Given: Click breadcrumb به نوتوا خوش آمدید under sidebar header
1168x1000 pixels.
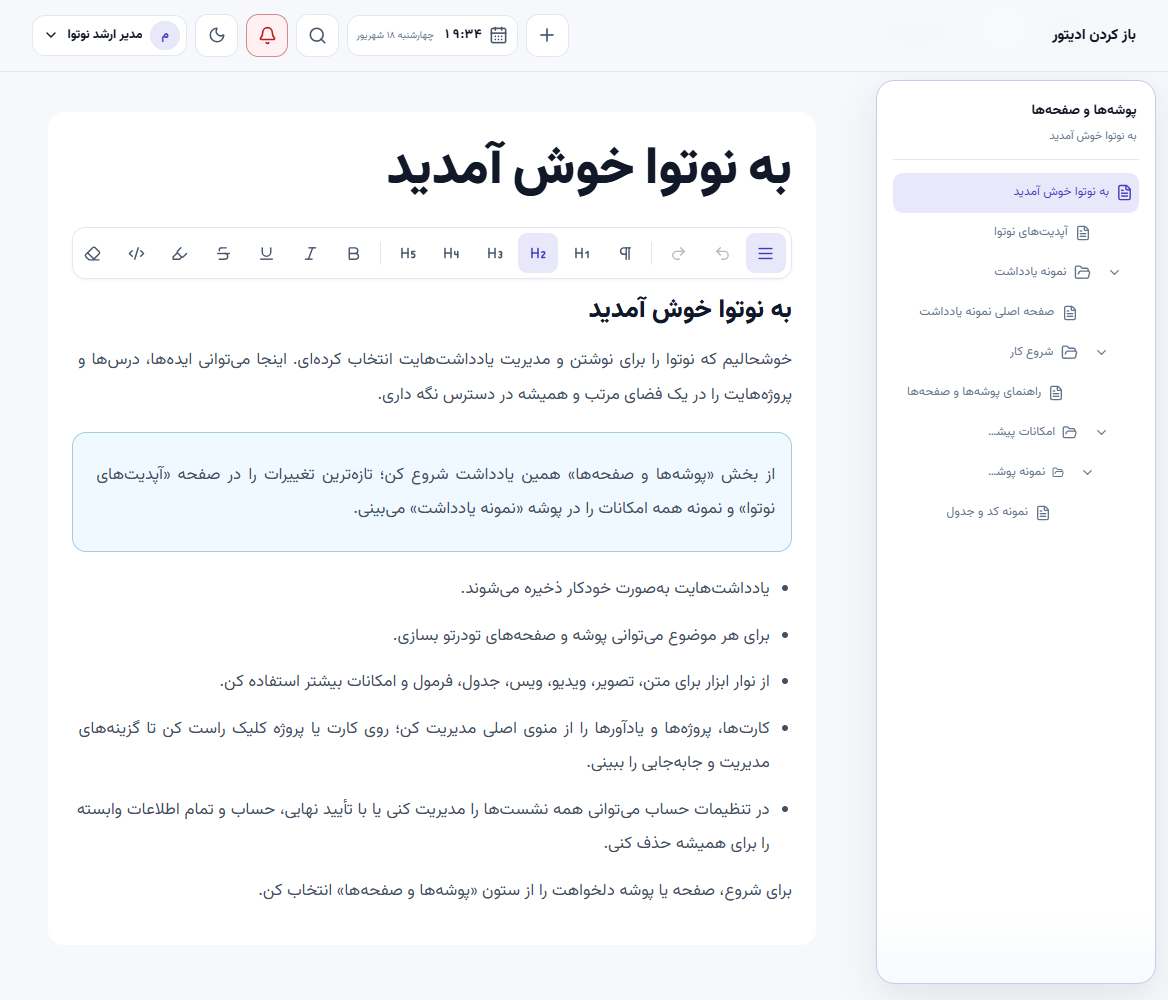Looking at the screenshot, I should [x=1093, y=136].
